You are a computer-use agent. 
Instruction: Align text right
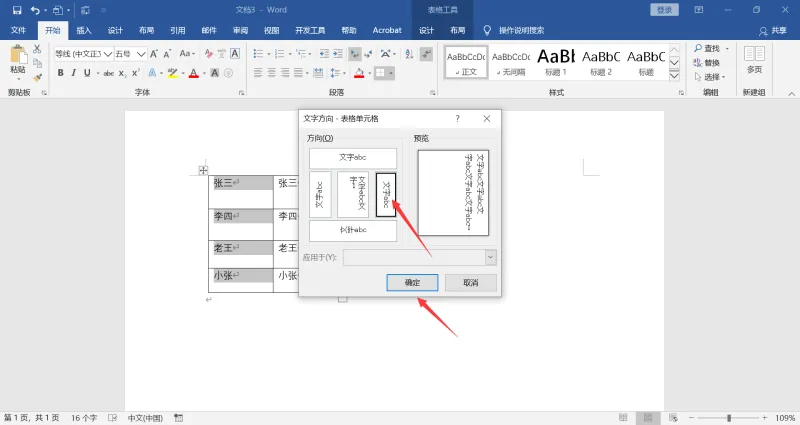[285, 73]
